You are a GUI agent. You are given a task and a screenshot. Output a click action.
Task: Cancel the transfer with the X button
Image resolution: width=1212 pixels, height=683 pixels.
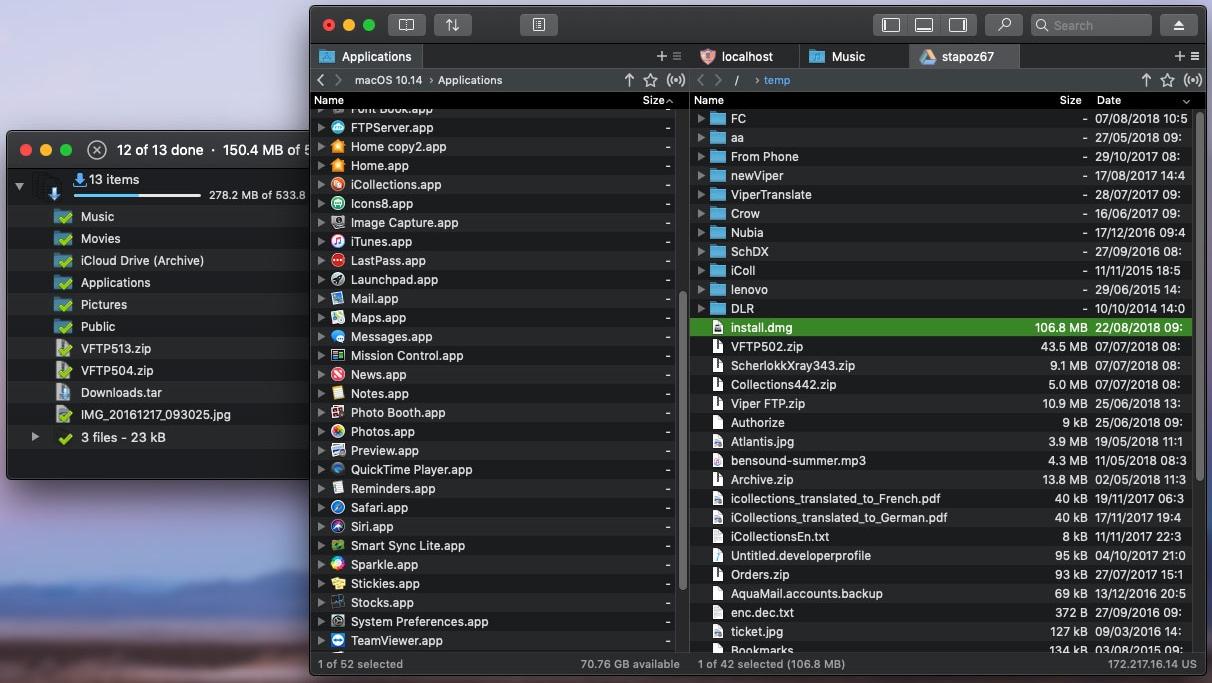click(x=96, y=150)
